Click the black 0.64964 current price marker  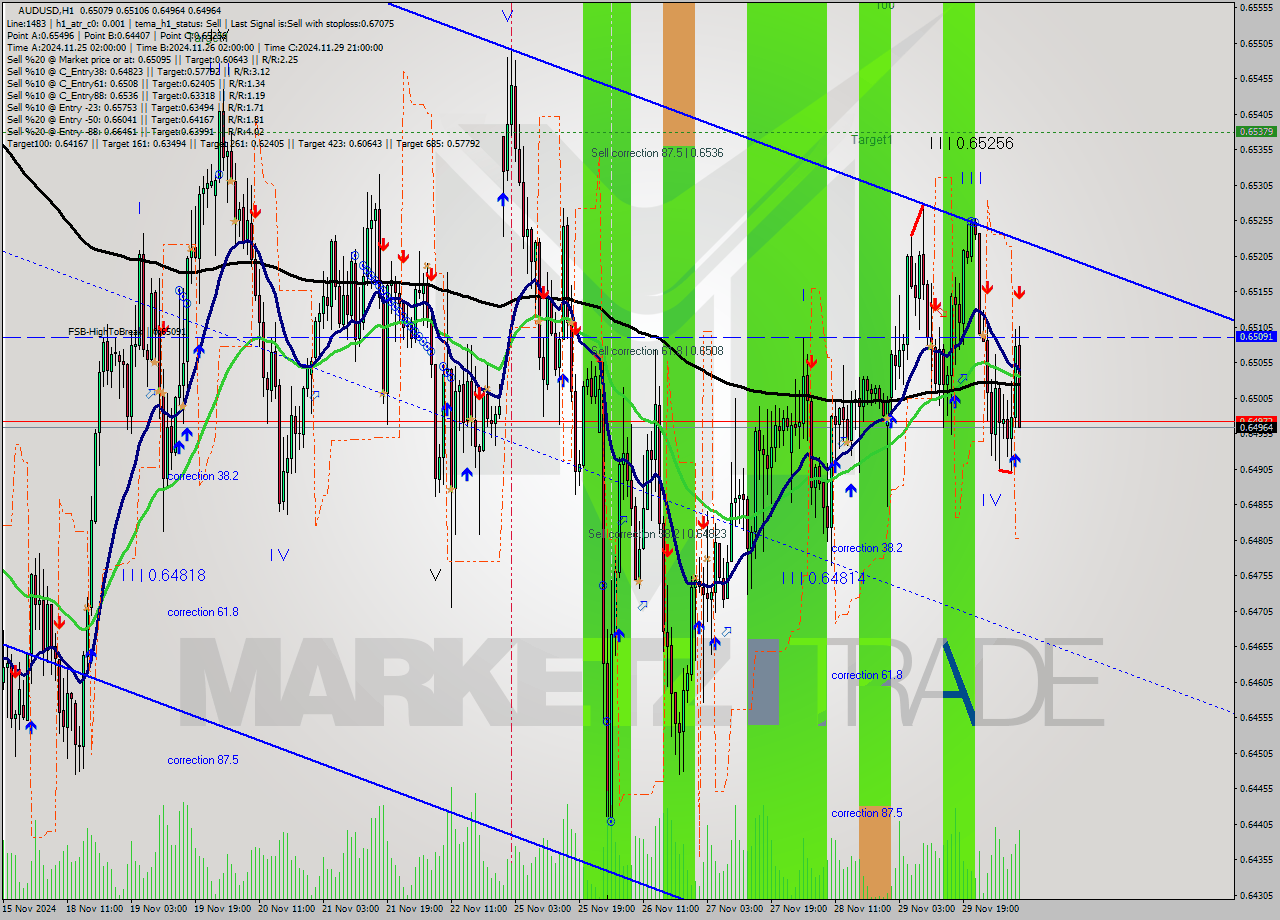pyautogui.click(x=1256, y=427)
